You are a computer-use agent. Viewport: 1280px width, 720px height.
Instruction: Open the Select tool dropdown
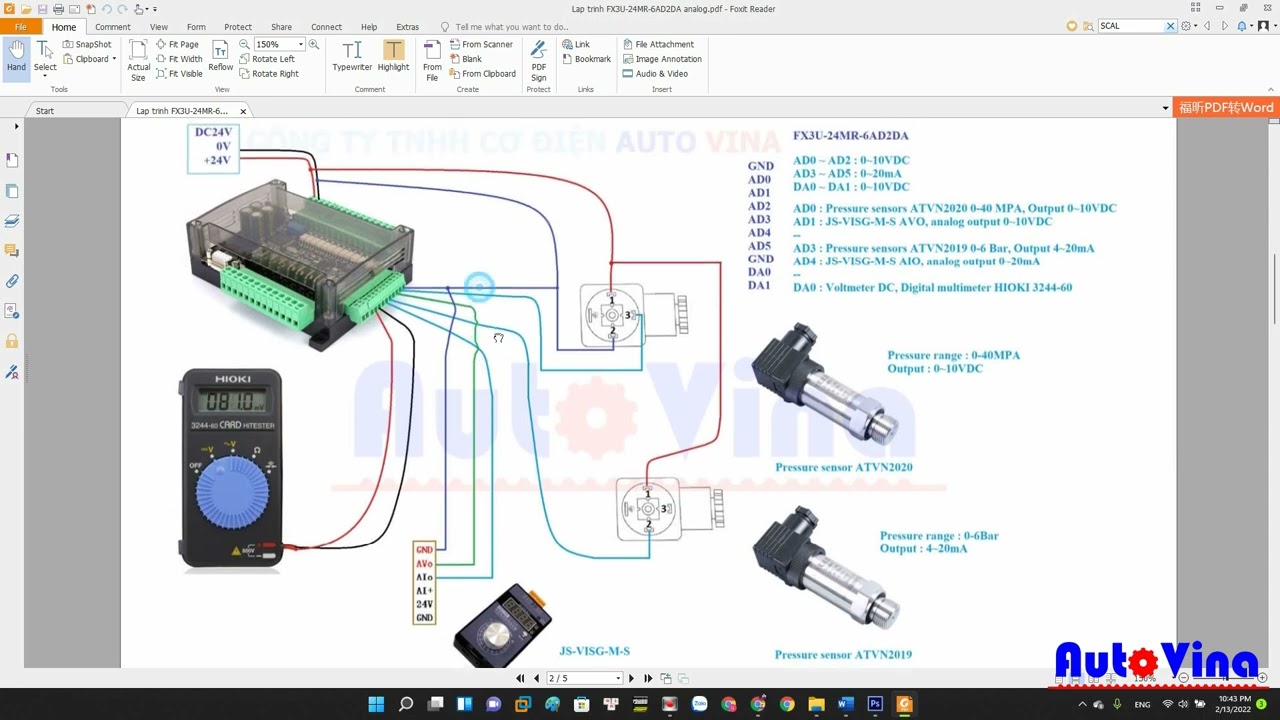click(x=45, y=76)
